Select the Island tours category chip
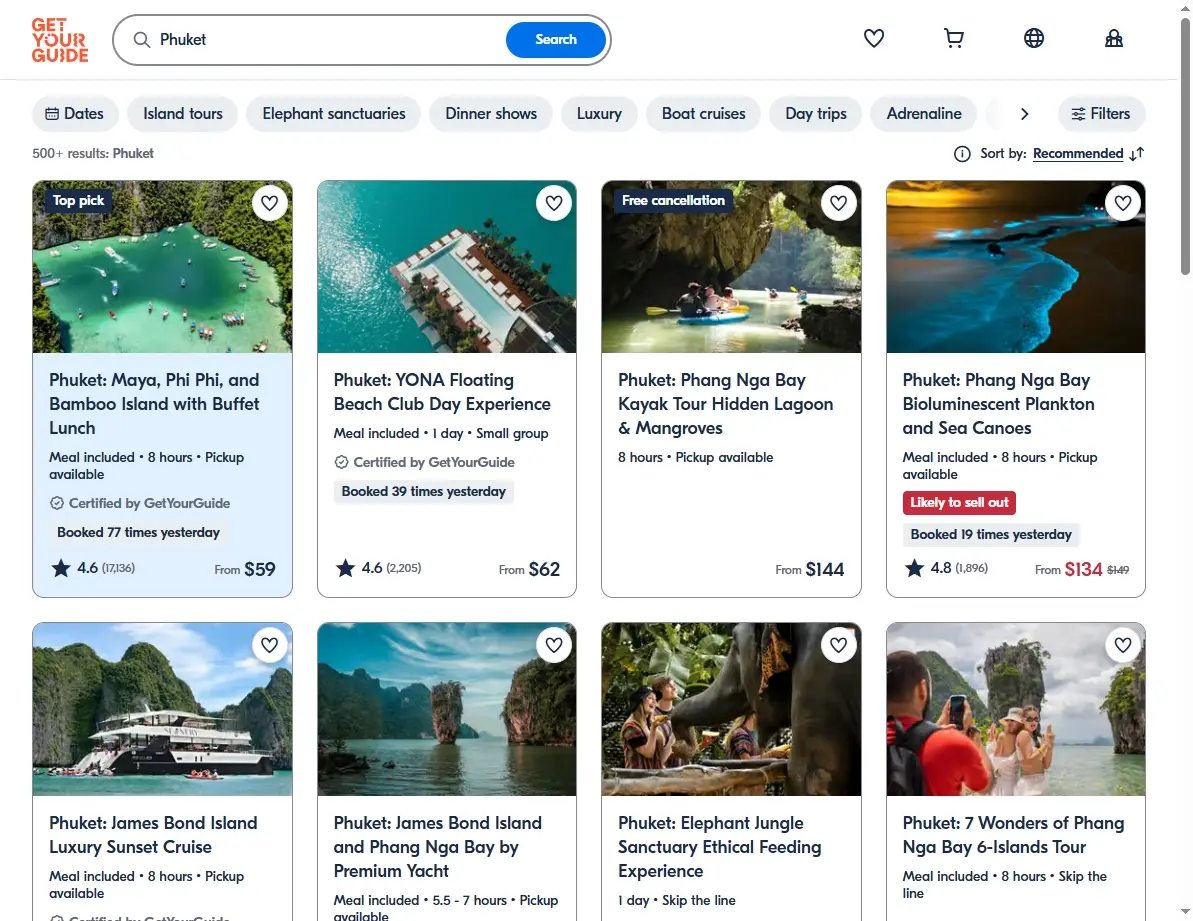 pos(183,113)
